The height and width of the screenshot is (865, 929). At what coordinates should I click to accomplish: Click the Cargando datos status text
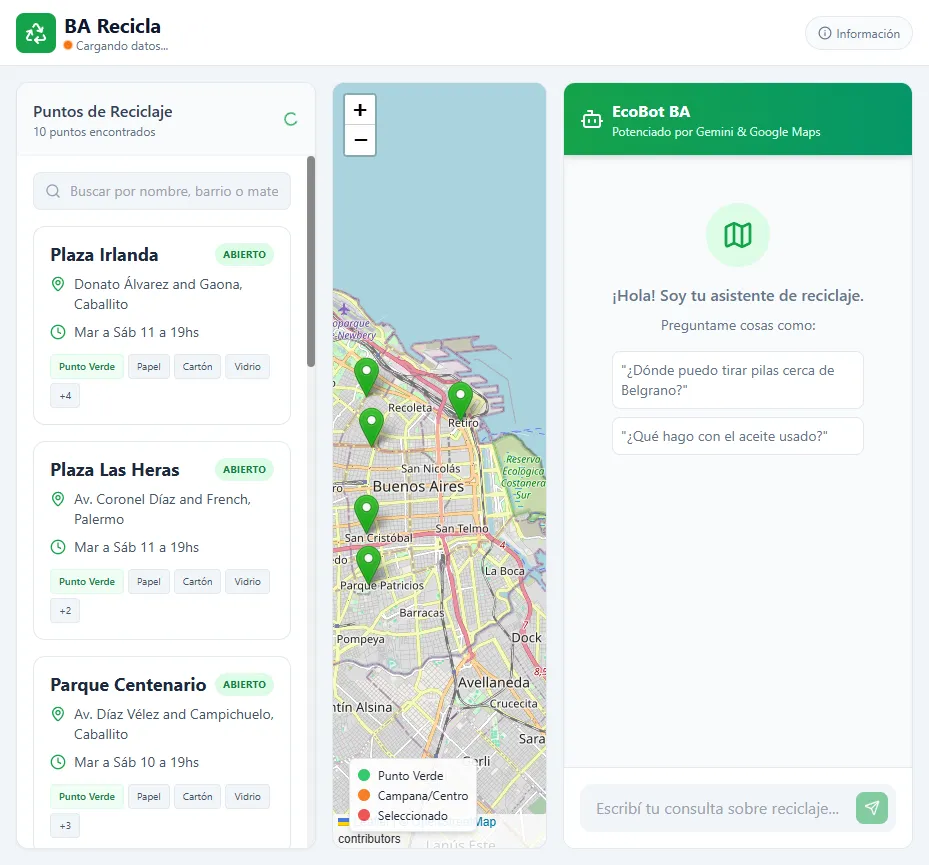point(122,46)
